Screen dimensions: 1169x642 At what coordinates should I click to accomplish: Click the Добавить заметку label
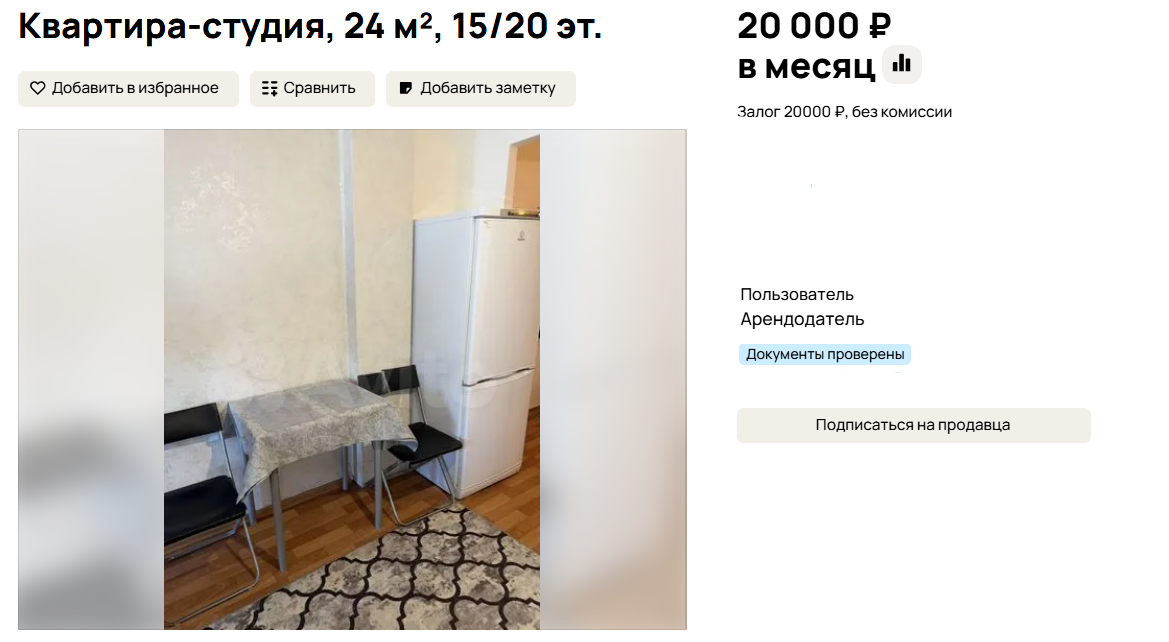488,88
